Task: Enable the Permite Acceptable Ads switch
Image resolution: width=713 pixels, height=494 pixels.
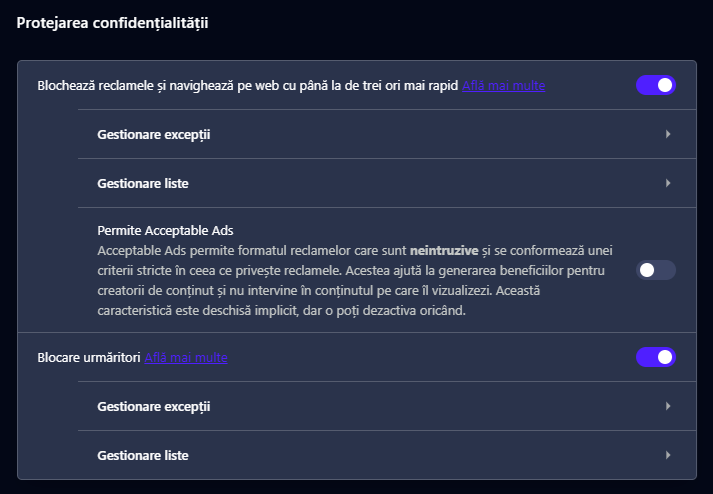Action: click(x=656, y=270)
